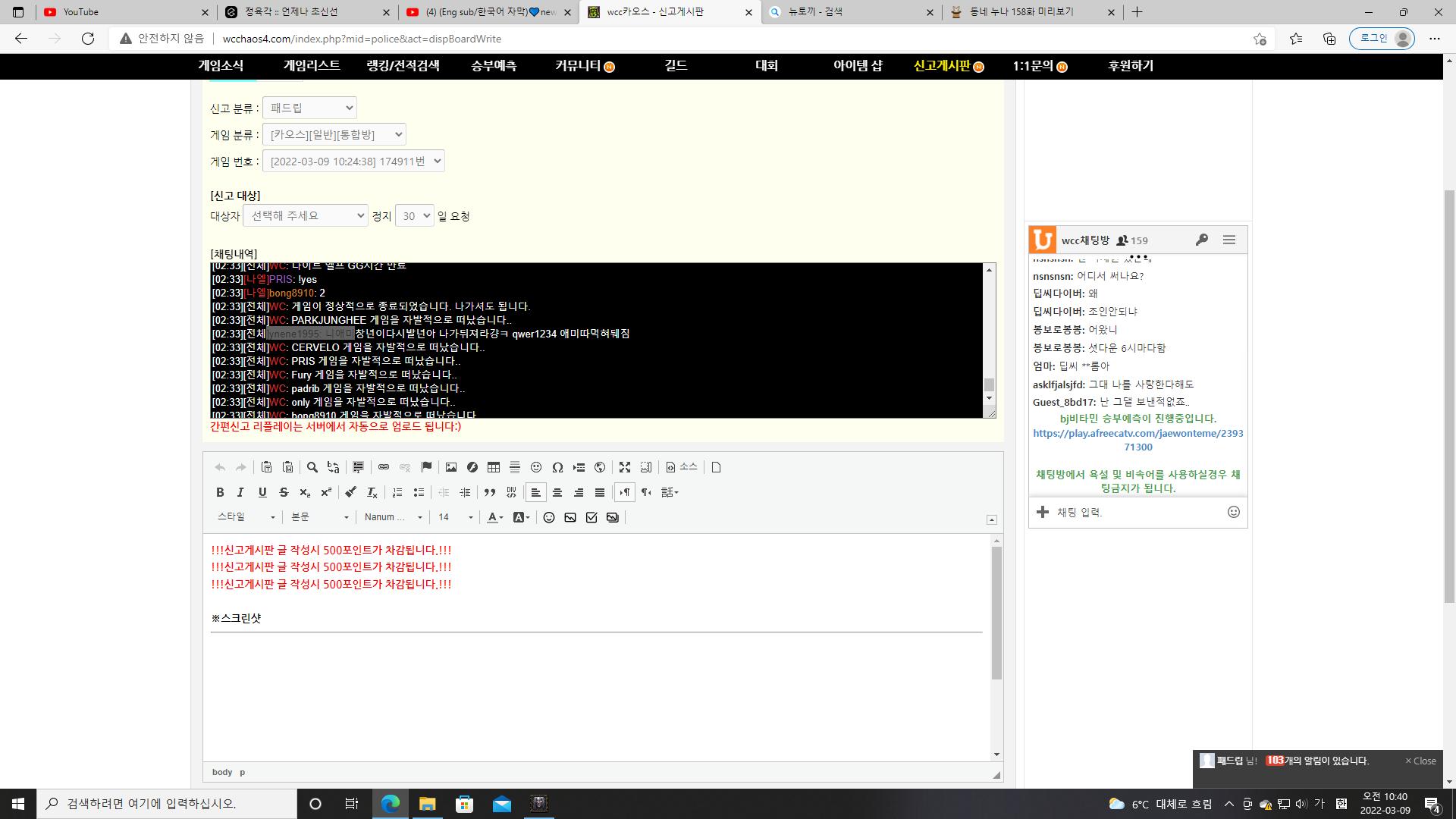This screenshot has height=819, width=1456.
Task: Click the Show Blocks icon
Action: (x=646, y=467)
